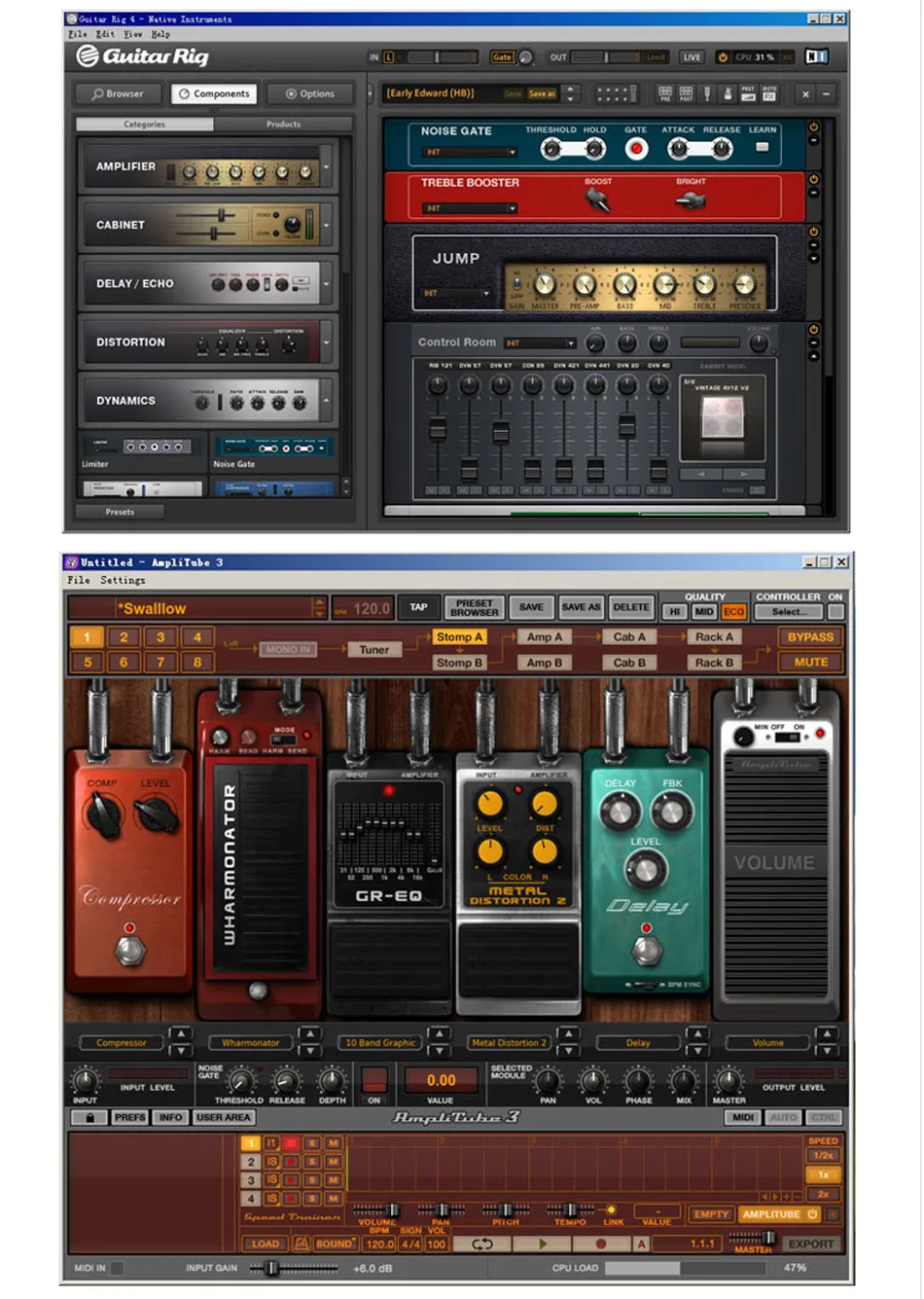Click the Native Instruments NI logo in Guitar Rig
The width and height of the screenshot is (924, 1299).
(x=817, y=57)
